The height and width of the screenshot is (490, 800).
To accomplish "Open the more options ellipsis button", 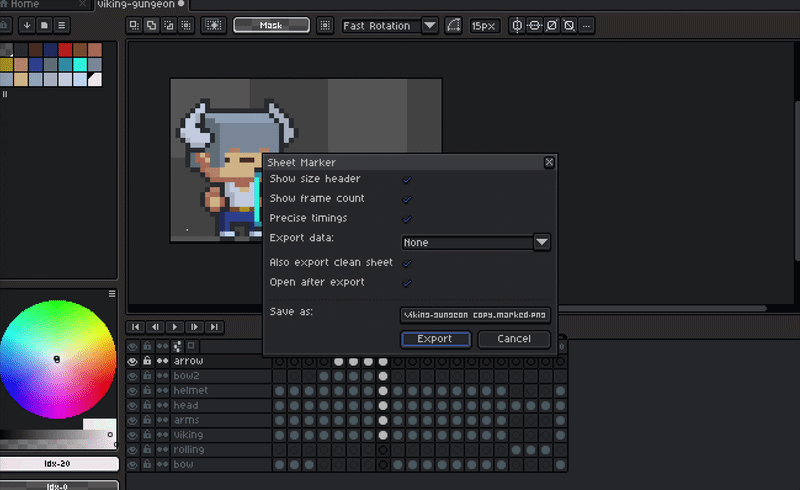I will point(586,25).
